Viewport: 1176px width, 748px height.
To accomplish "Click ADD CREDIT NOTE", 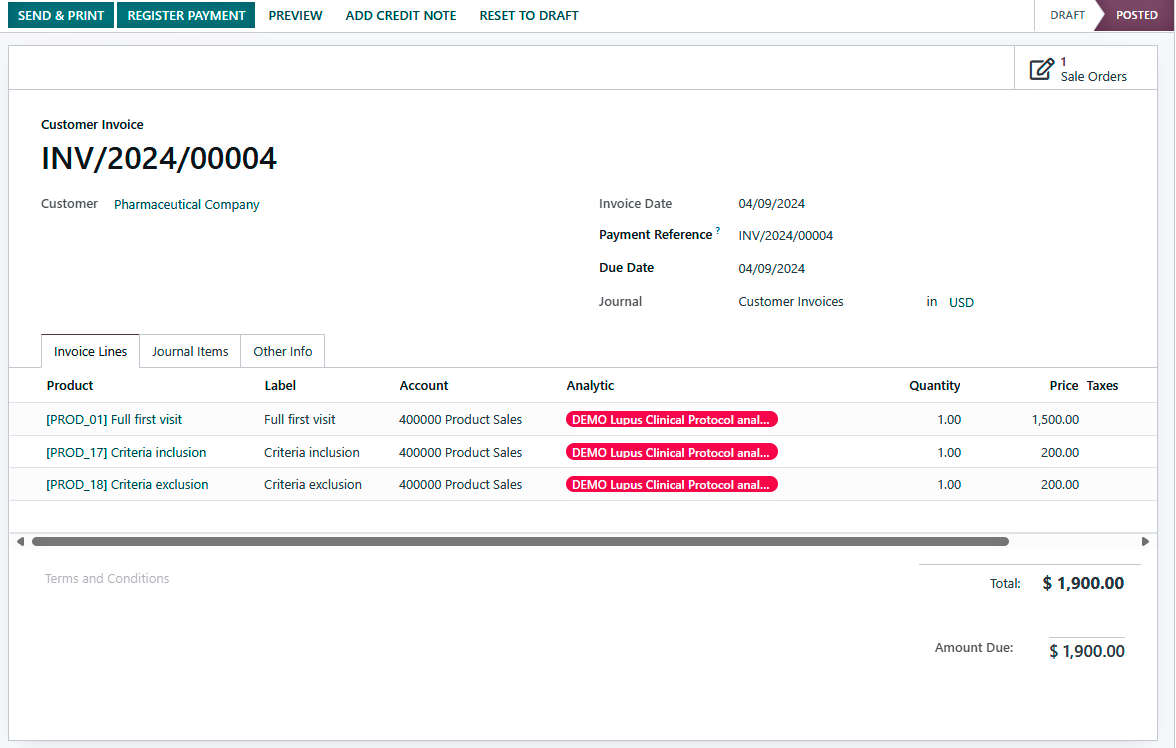I will click(400, 15).
